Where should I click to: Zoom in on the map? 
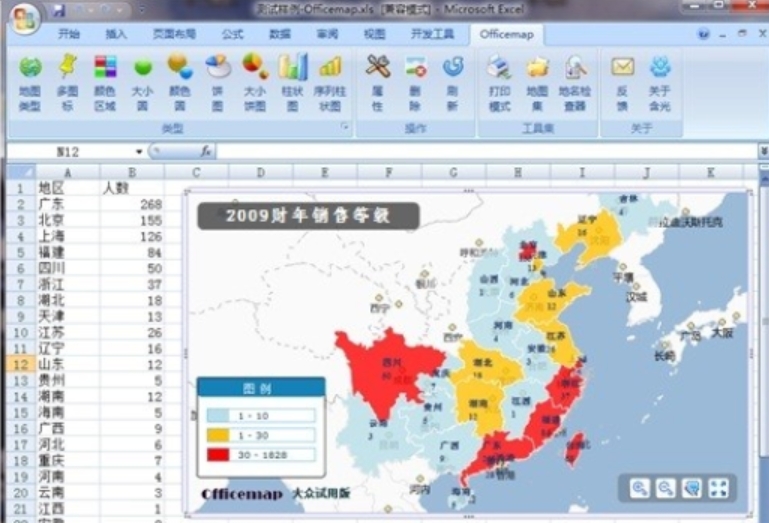coord(639,488)
